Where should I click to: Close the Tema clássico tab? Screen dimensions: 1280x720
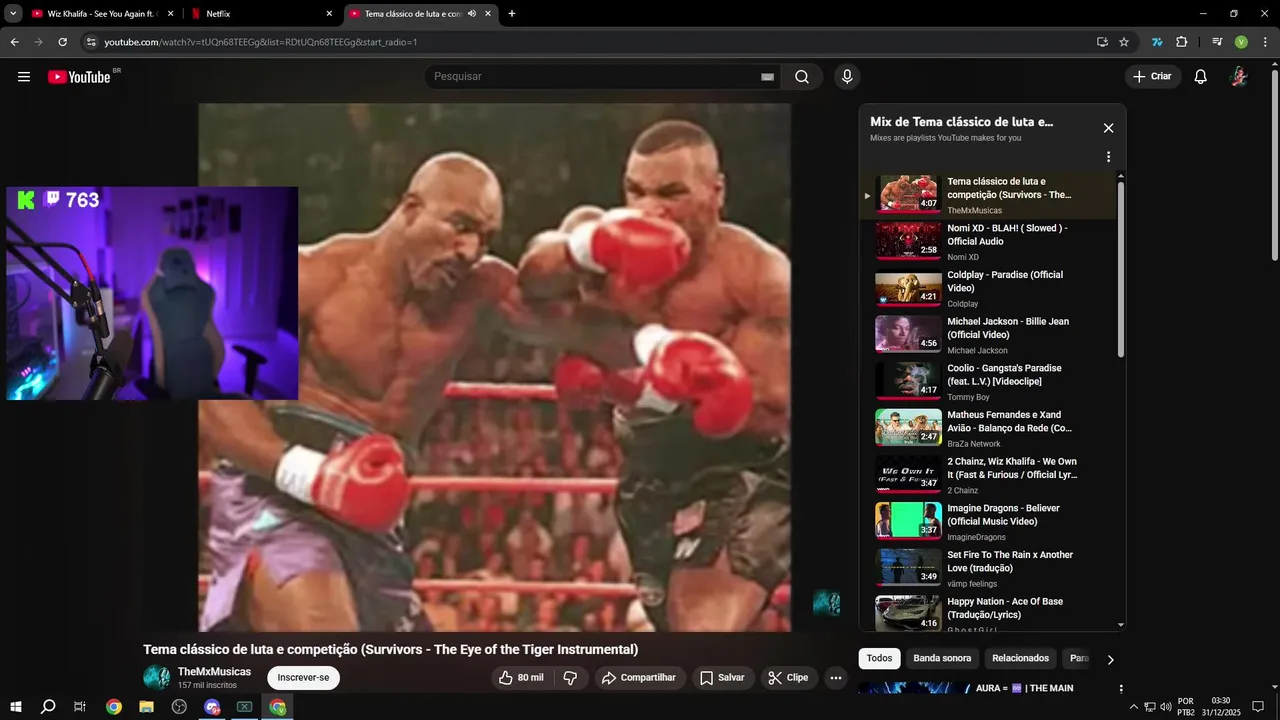tap(488, 14)
